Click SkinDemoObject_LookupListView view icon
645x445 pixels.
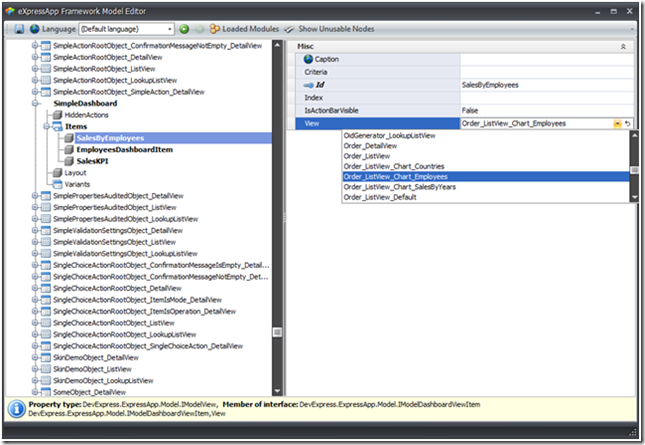(46, 380)
